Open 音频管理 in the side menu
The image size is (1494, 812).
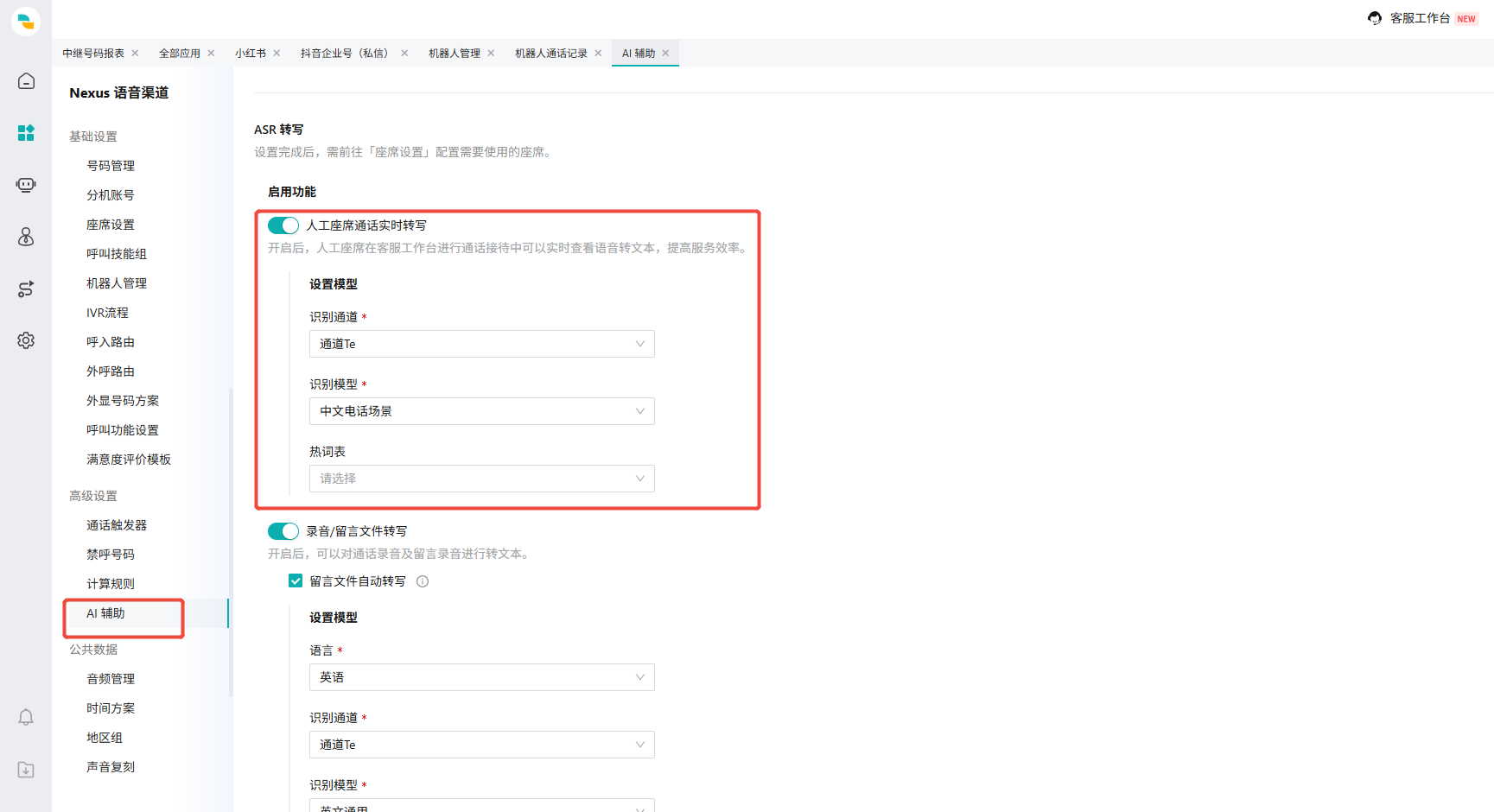coord(111,679)
